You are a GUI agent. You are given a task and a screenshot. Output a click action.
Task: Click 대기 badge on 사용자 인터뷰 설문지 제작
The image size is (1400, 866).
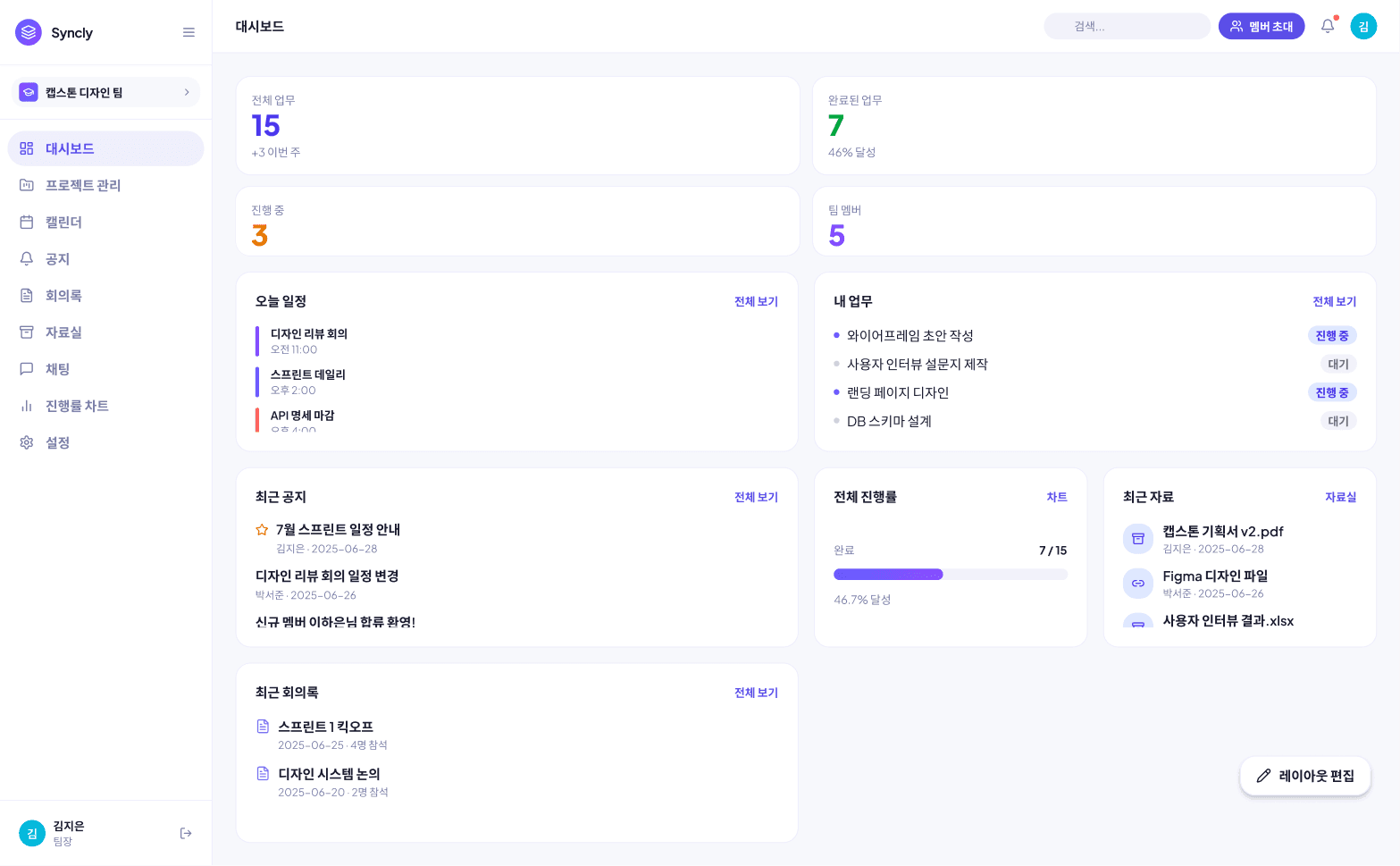1338,364
